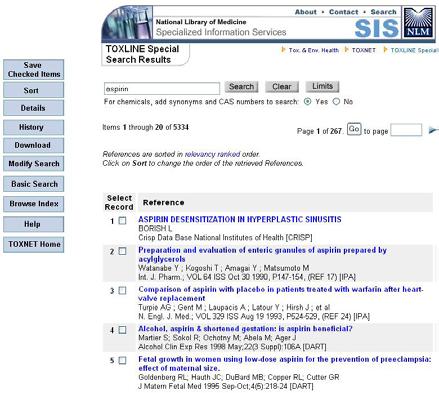Go to Basic Search
439x393 pixels.
(x=34, y=184)
